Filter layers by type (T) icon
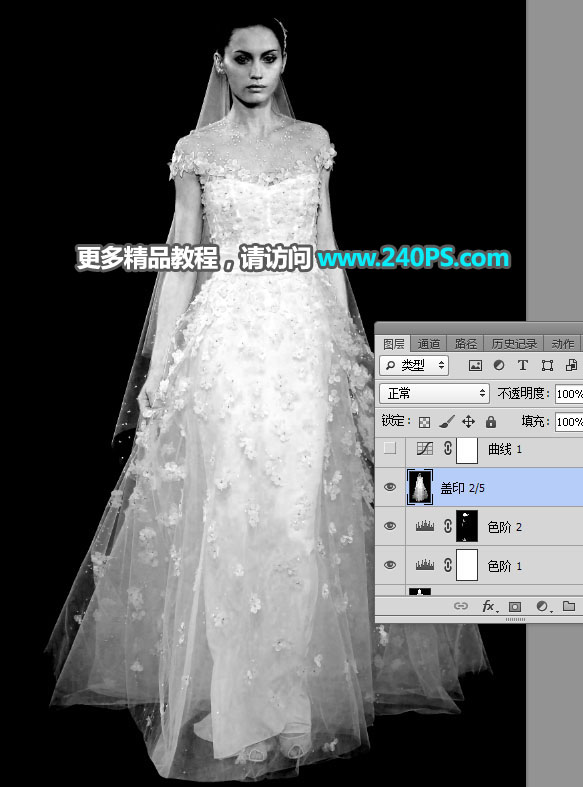Viewport: 583px width, 787px height. [x=523, y=365]
